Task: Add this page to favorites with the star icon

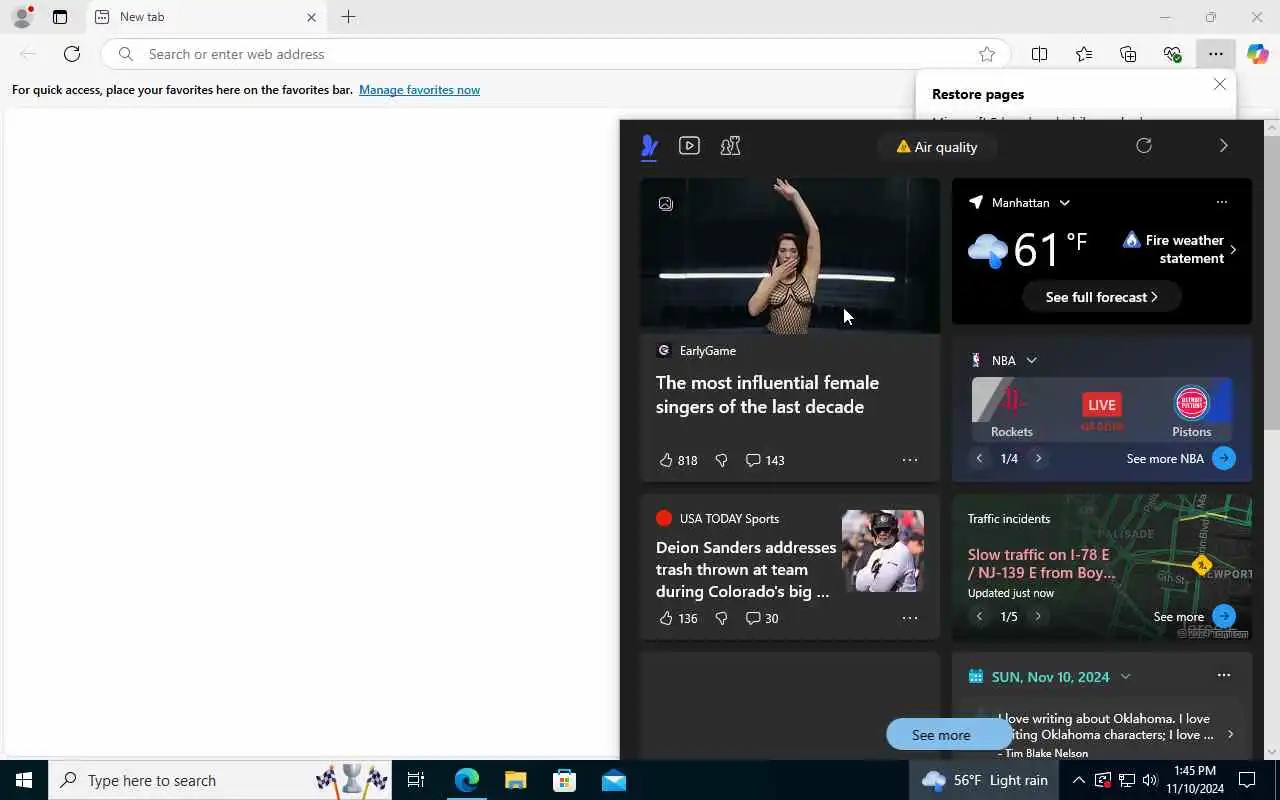Action: [x=987, y=54]
